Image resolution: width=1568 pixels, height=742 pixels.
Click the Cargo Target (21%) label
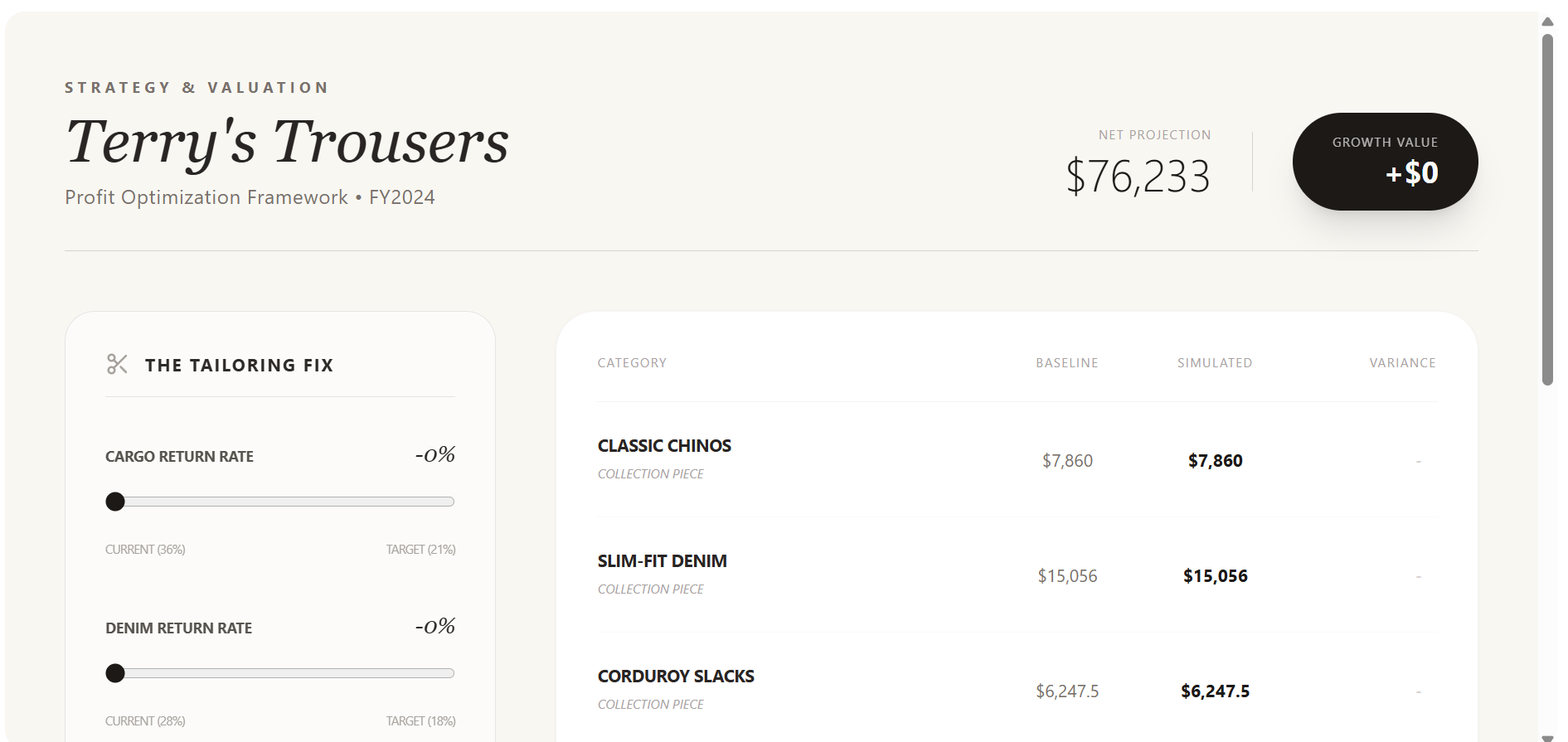[x=420, y=550]
